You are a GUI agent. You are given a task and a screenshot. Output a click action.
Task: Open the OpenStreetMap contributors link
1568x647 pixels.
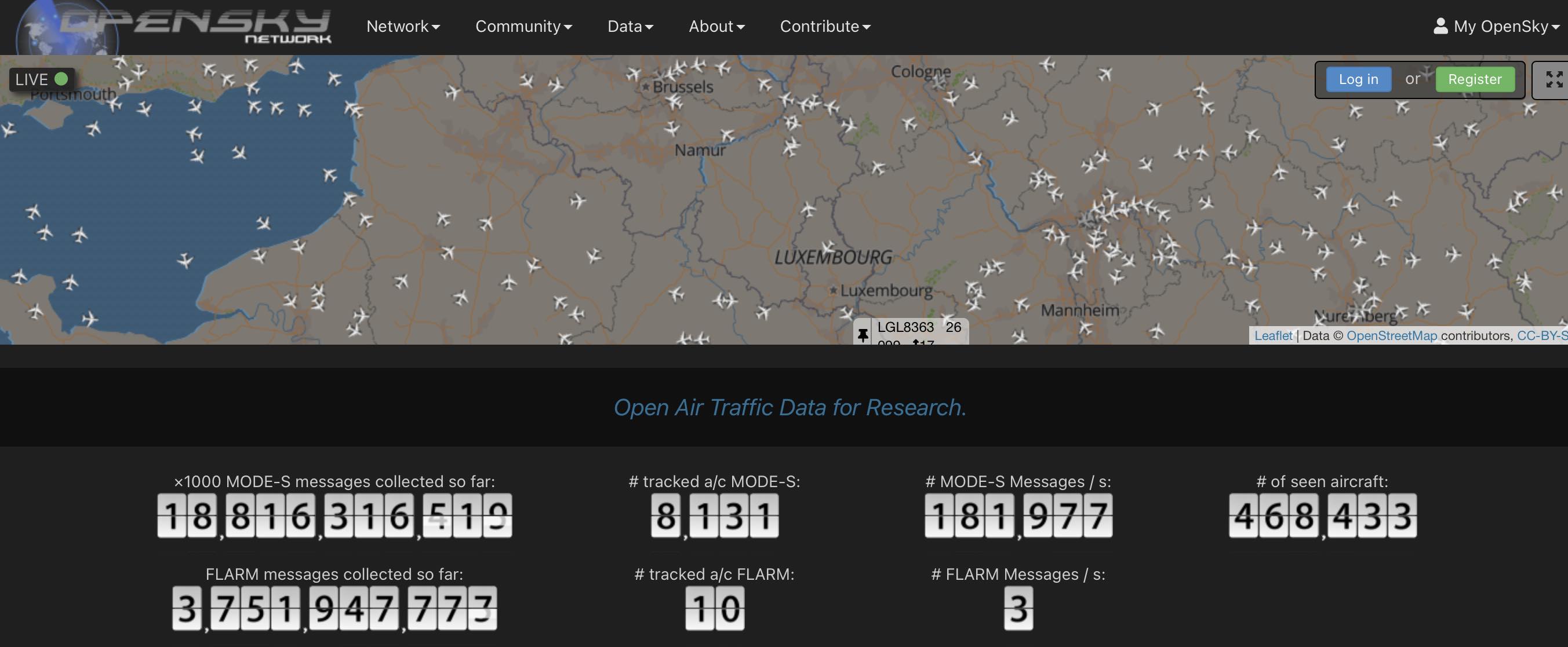(1391, 335)
